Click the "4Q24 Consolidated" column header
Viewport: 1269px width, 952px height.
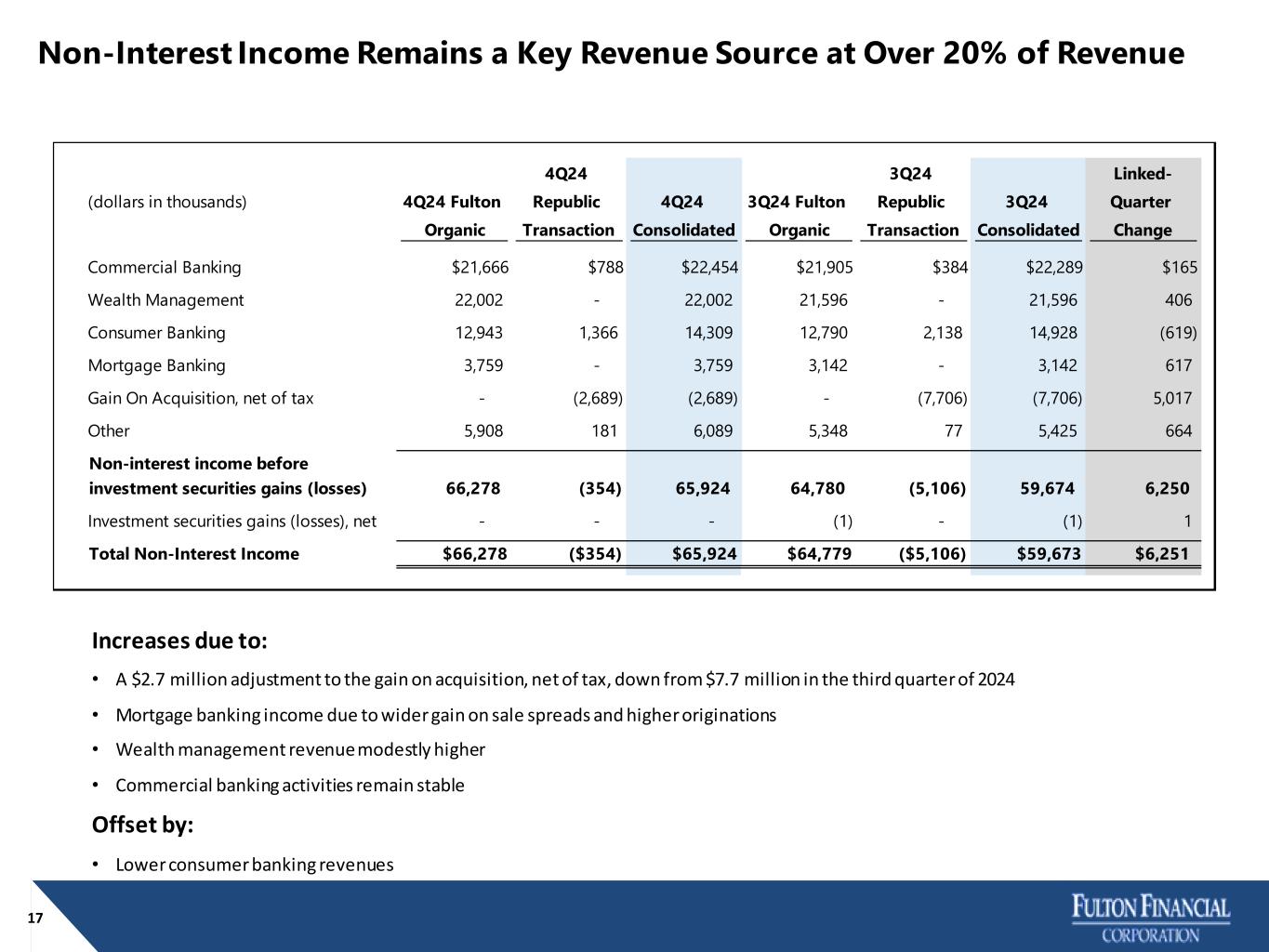point(683,216)
